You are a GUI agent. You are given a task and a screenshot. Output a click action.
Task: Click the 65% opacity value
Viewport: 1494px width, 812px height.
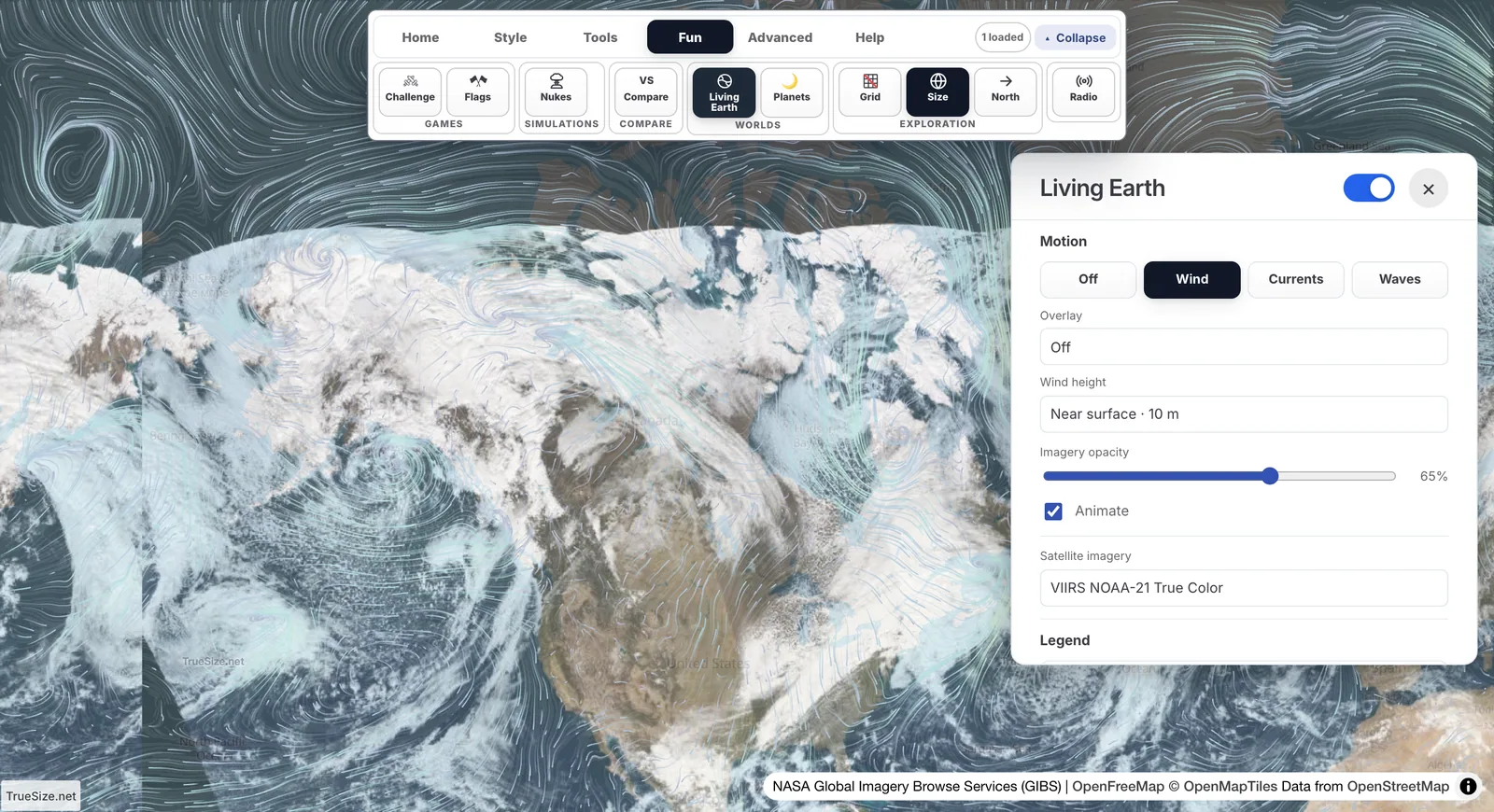click(x=1433, y=476)
